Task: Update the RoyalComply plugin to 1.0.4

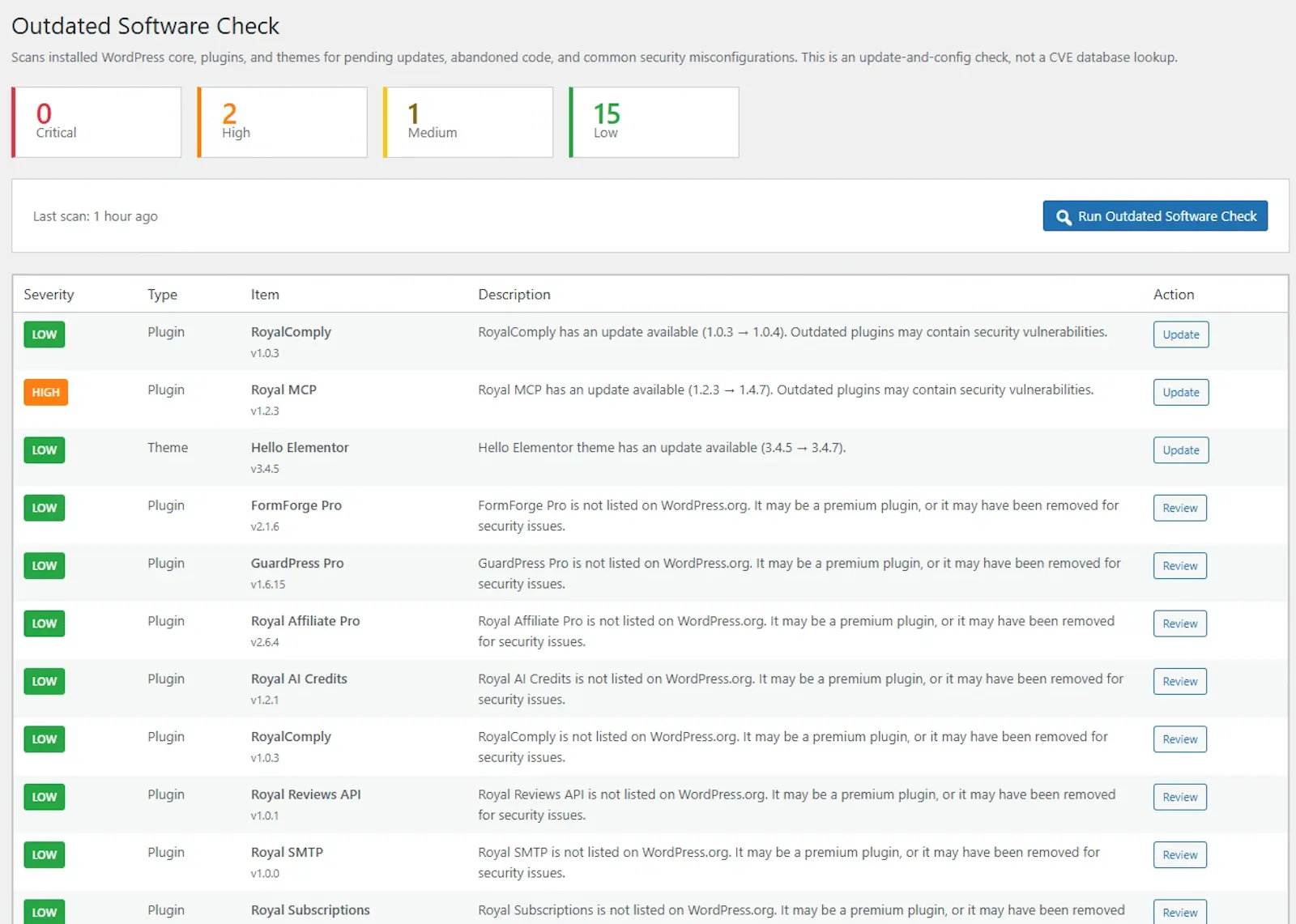Action: (x=1181, y=334)
